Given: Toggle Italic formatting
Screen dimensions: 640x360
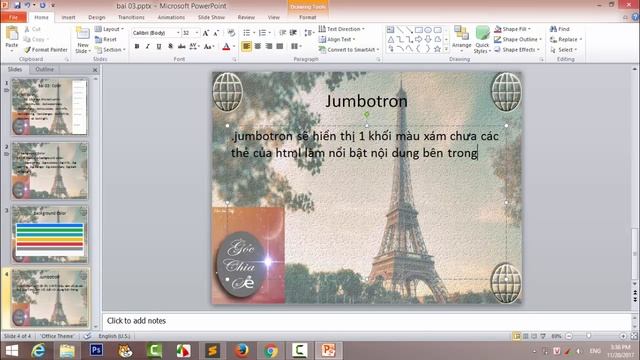Looking at the screenshot, I should [x=148, y=46].
